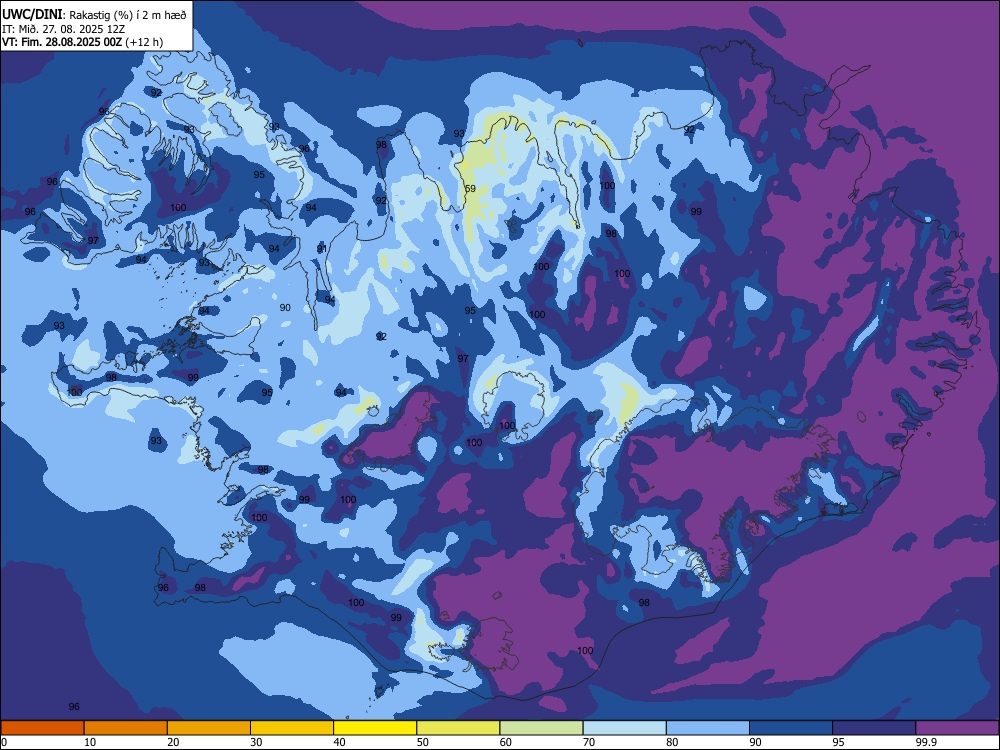Pick the pale green 60–70 legend swatch
The image size is (1000, 750).
541,728
